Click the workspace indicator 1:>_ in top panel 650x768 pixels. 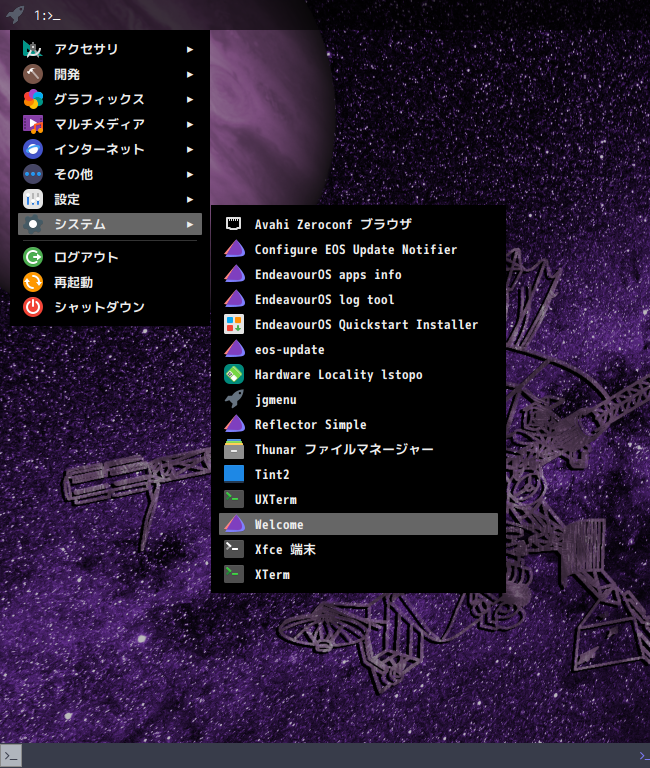pyautogui.click(x=47, y=16)
